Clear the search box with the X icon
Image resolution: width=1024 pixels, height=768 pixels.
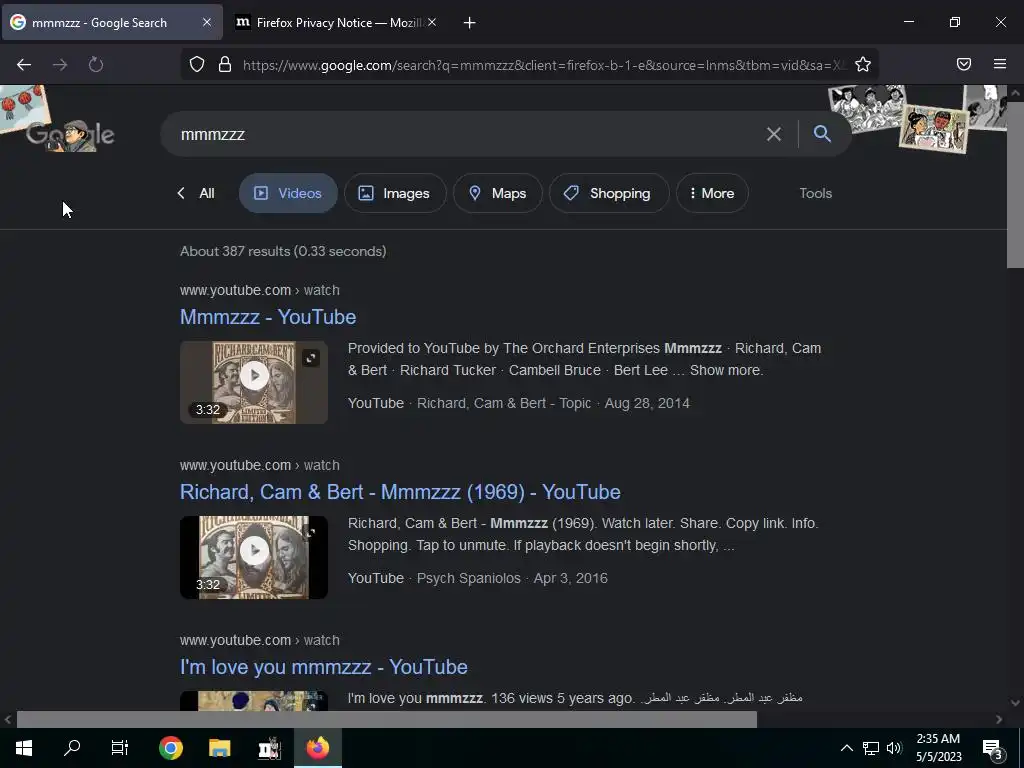[x=774, y=135]
